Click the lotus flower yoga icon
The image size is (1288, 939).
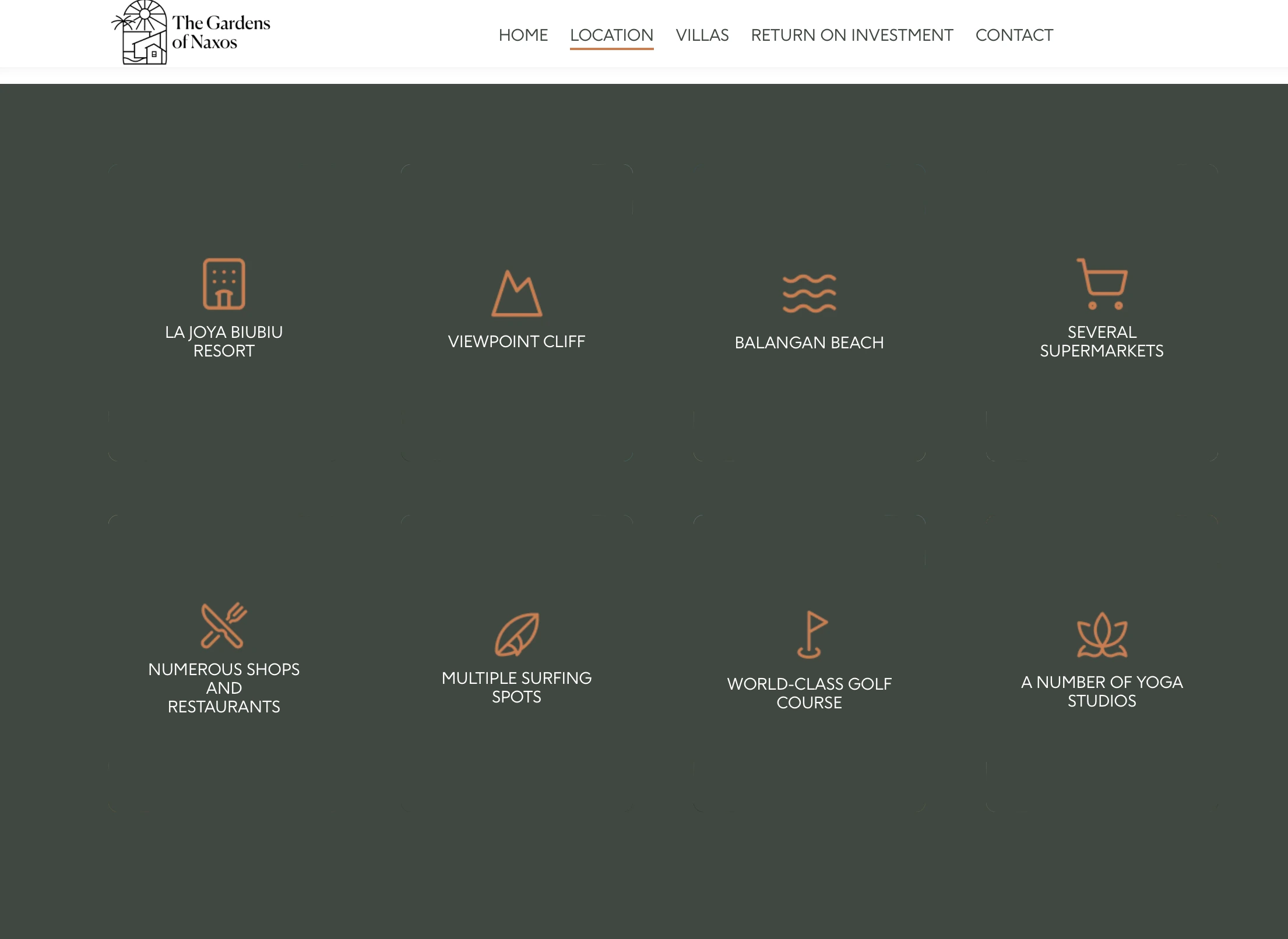click(x=1102, y=634)
